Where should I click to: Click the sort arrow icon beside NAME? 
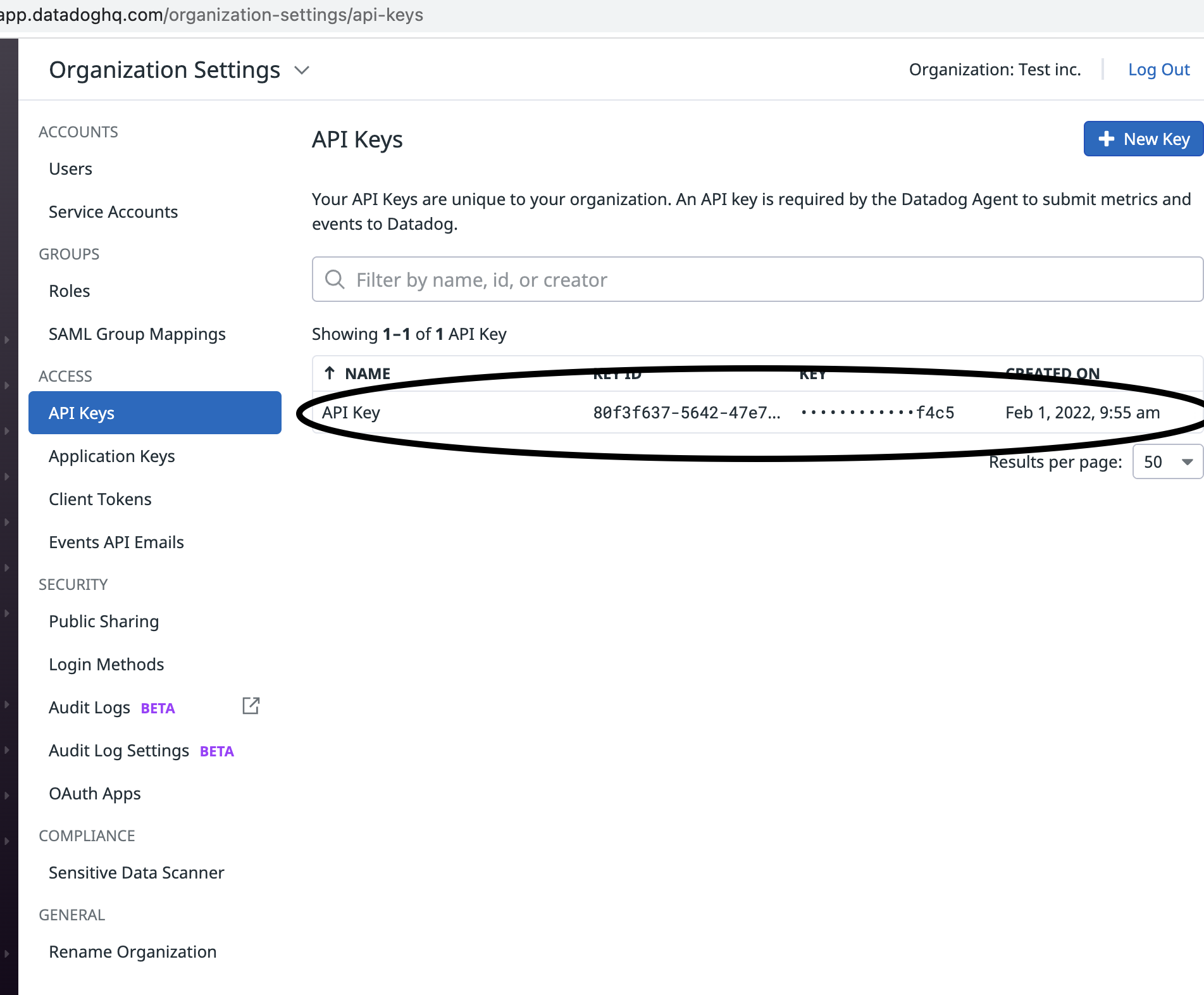330,373
